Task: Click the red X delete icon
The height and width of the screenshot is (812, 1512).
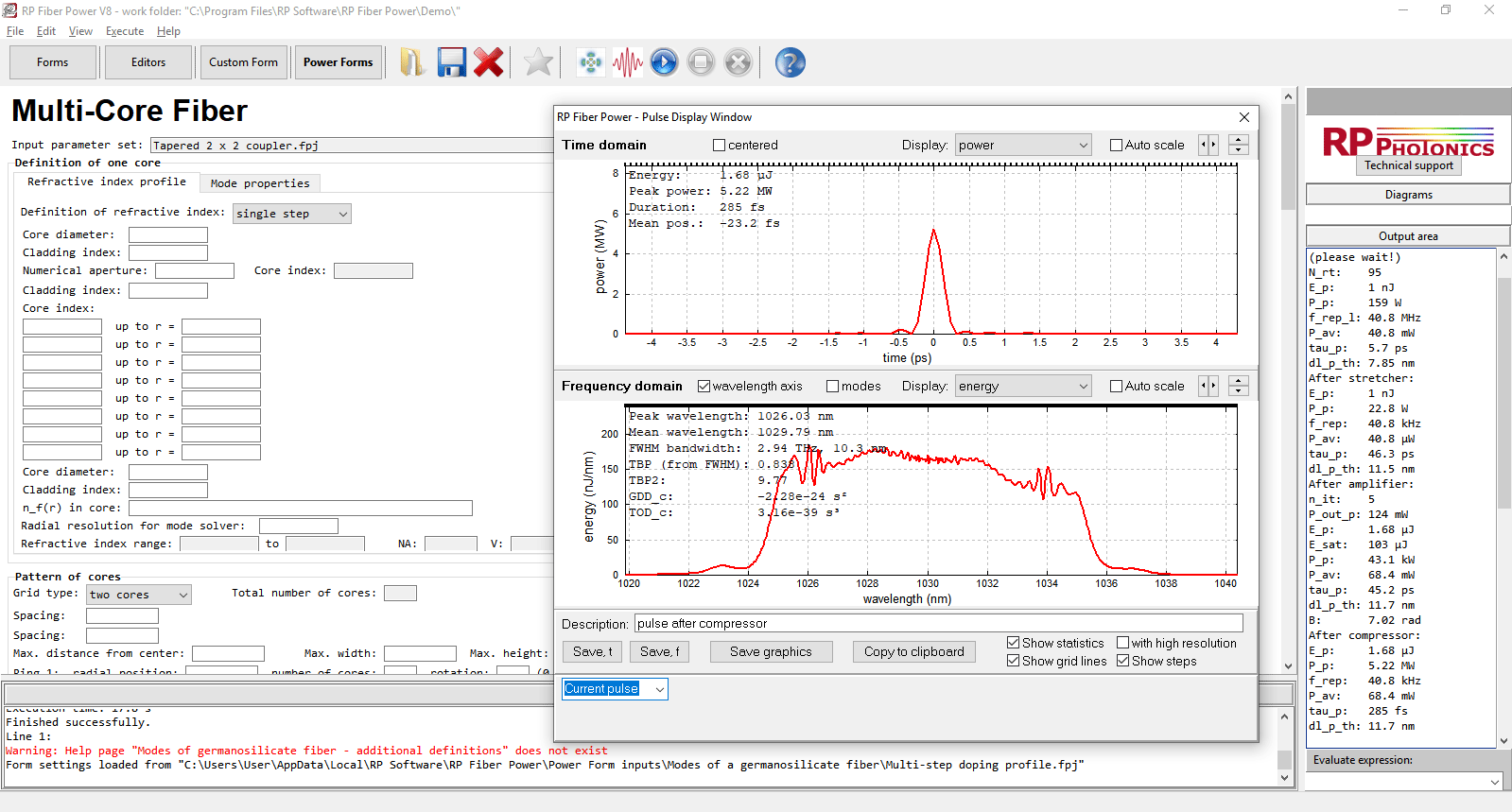Action: [x=489, y=62]
